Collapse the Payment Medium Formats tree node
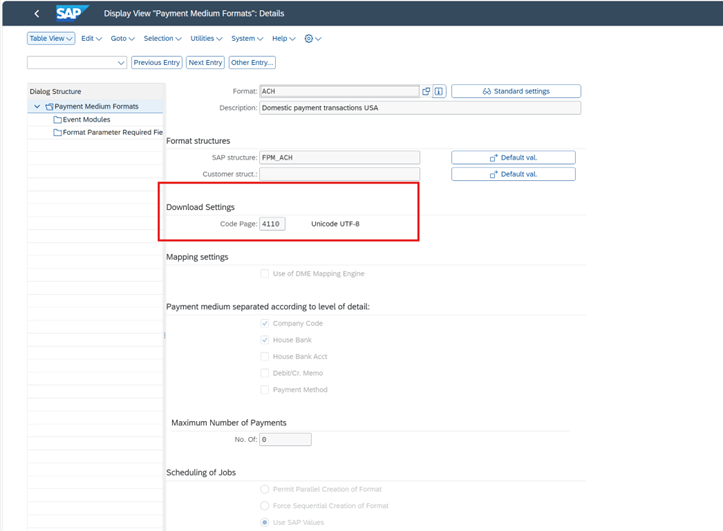Image resolution: width=723 pixels, height=531 pixels. [x=37, y=106]
